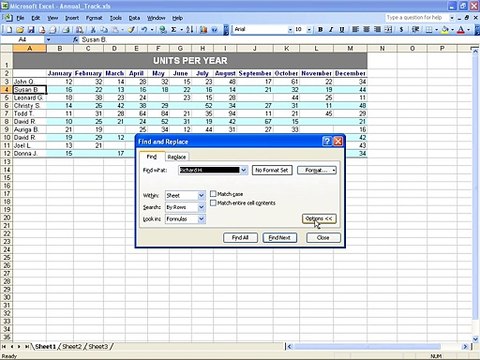The image size is (480, 360).
Task: Click the Increase Indent icon
Action: click(415, 30)
